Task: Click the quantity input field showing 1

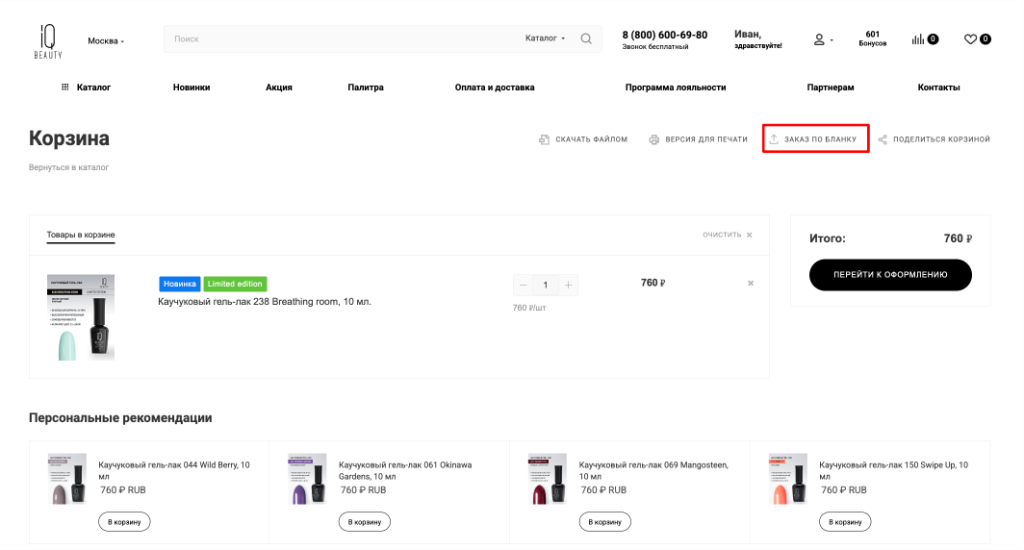Action: pos(545,285)
